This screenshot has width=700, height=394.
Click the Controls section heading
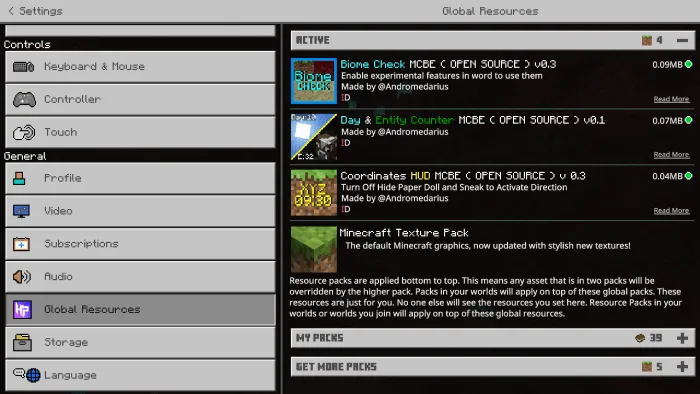click(x=27, y=45)
